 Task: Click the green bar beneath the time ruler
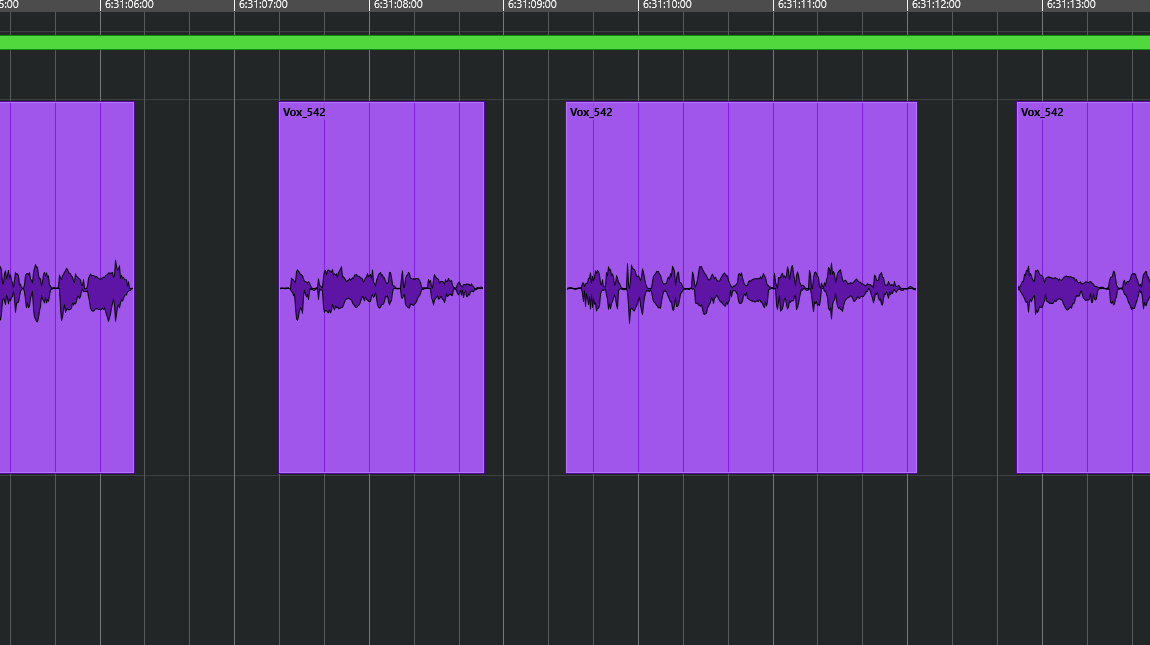coord(575,43)
